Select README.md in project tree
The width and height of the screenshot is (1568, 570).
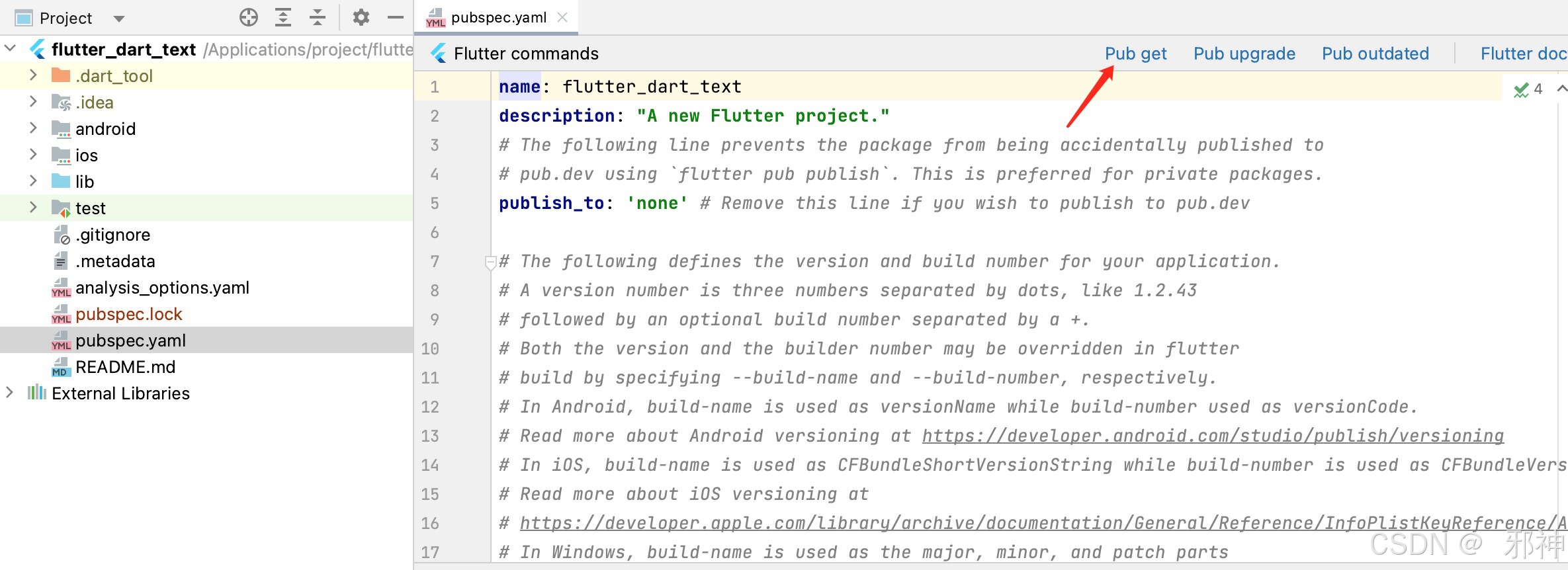pyautogui.click(x=125, y=367)
